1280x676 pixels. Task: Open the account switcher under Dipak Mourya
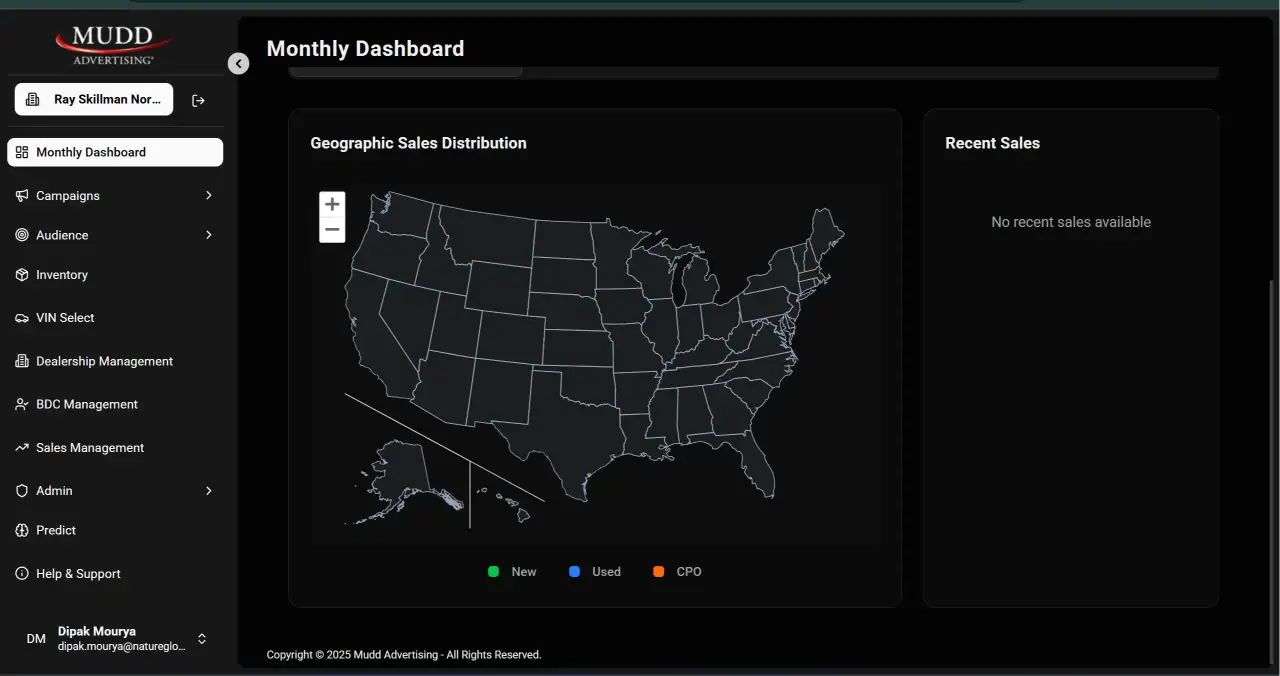tap(201, 638)
